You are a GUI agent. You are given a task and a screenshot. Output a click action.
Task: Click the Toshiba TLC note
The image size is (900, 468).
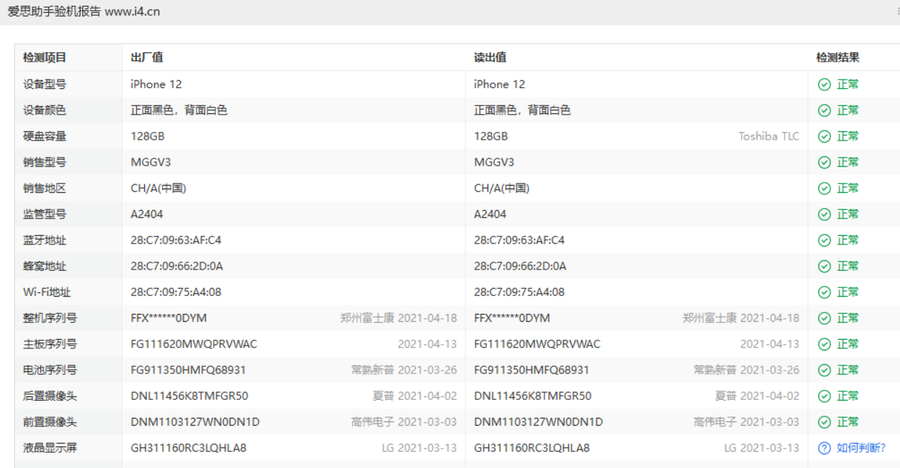pyautogui.click(x=769, y=137)
